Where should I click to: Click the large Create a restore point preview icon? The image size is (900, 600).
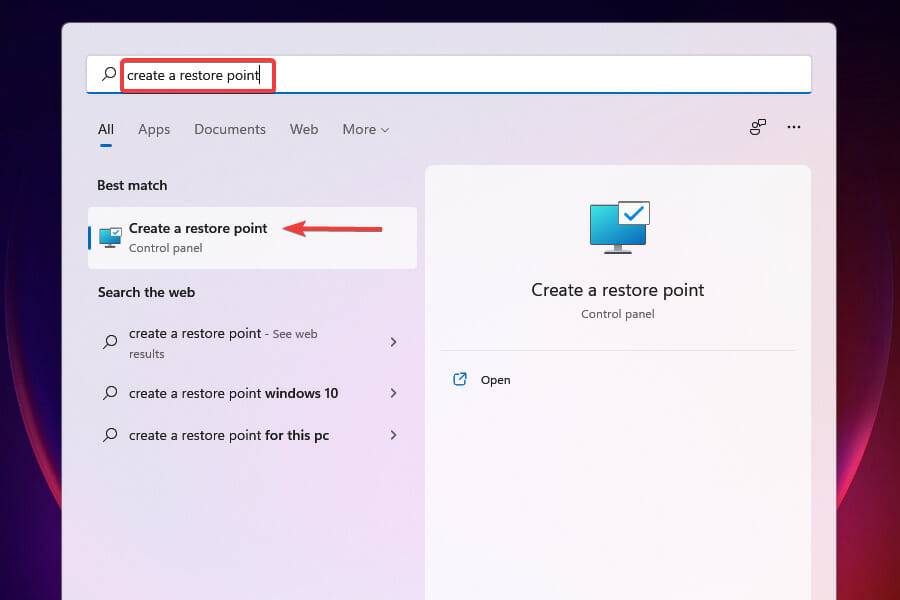click(617, 227)
